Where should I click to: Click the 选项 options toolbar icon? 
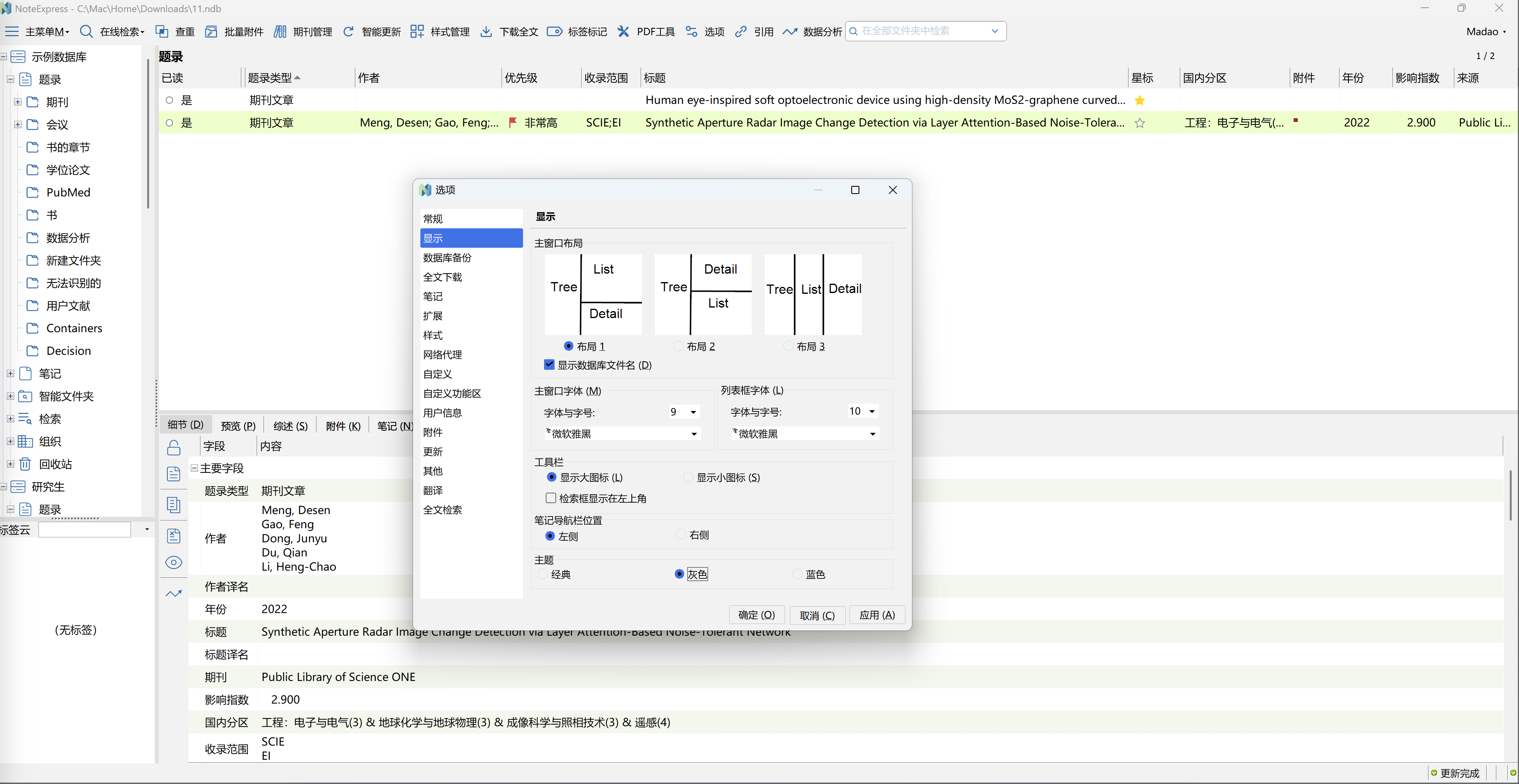[x=692, y=31]
